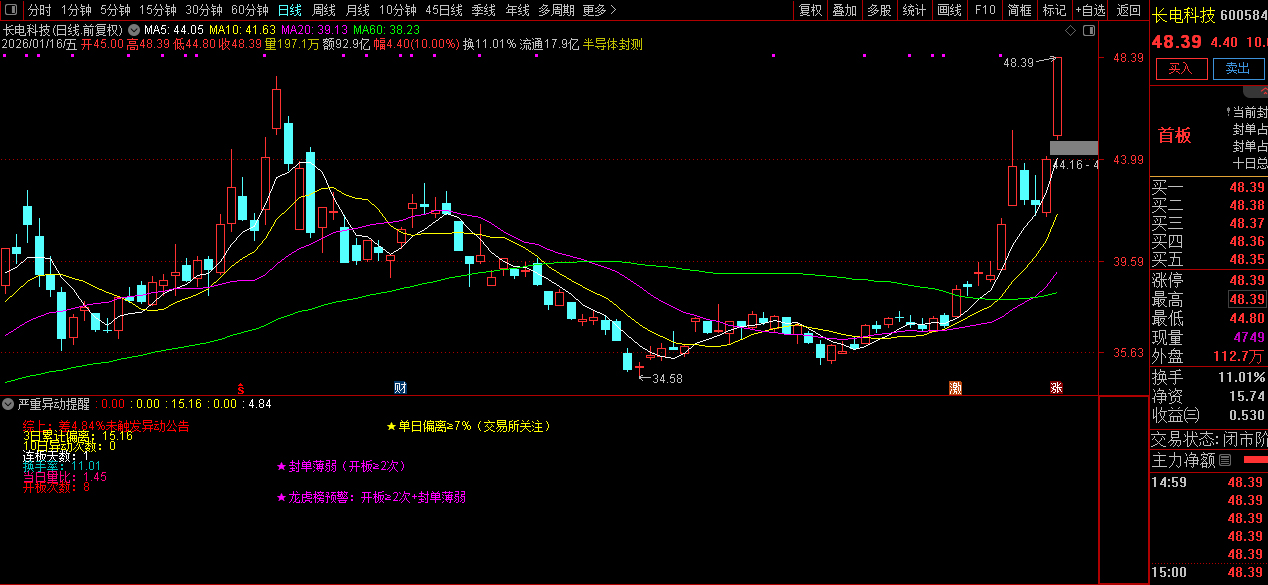The width and height of the screenshot is (1268, 585).
Task: Expand the 更多 periods menu
Action: (x=598, y=10)
